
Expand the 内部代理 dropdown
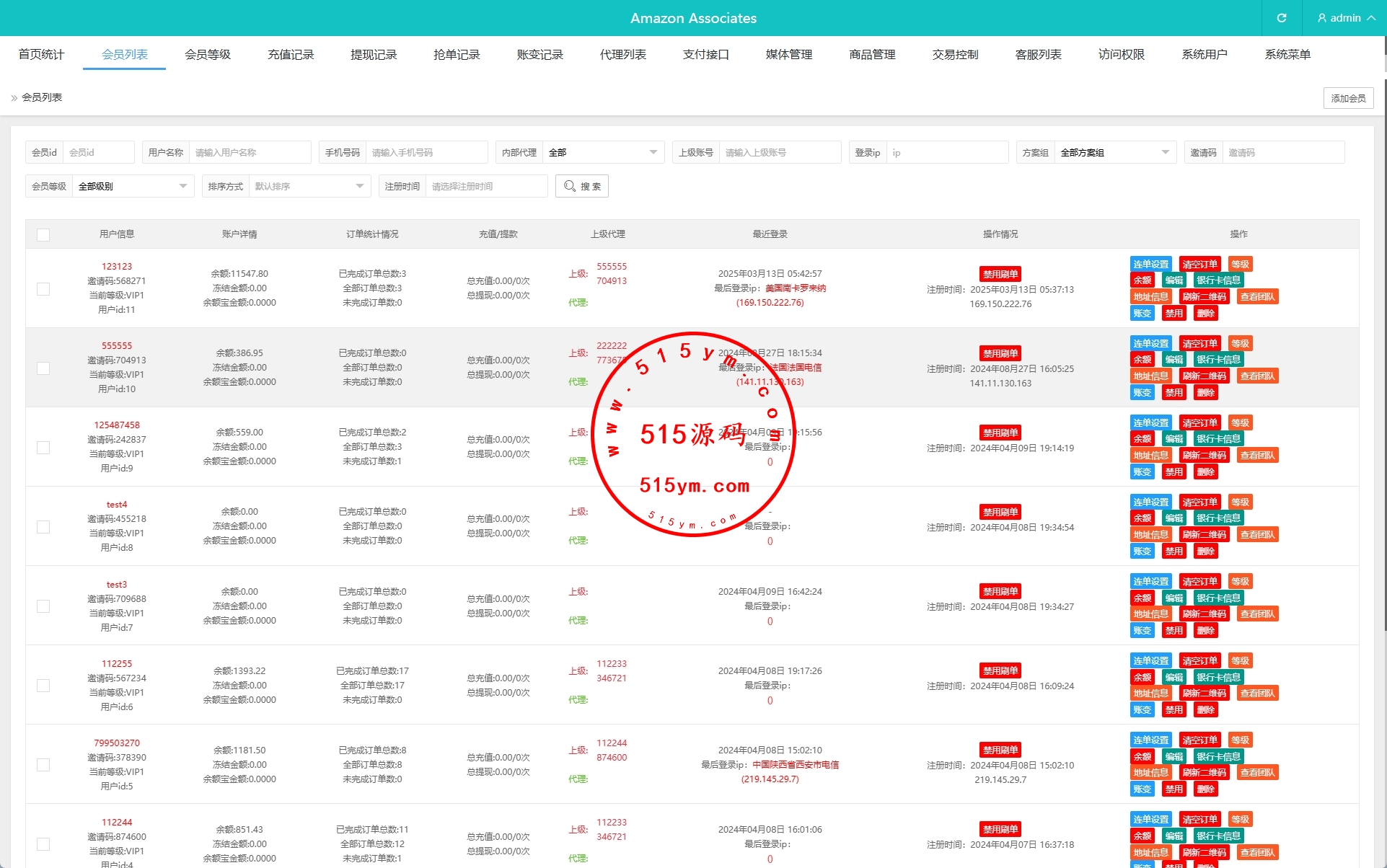pyautogui.click(x=602, y=152)
